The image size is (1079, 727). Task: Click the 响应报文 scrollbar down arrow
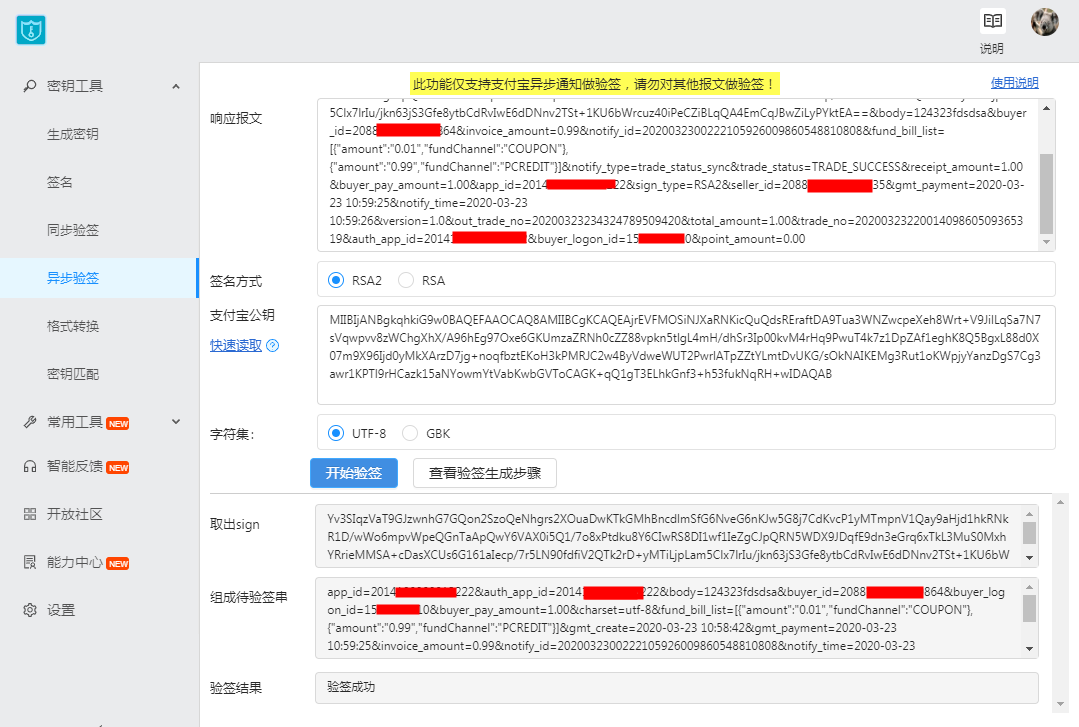pyautogui.click(x=1047, y=242)
